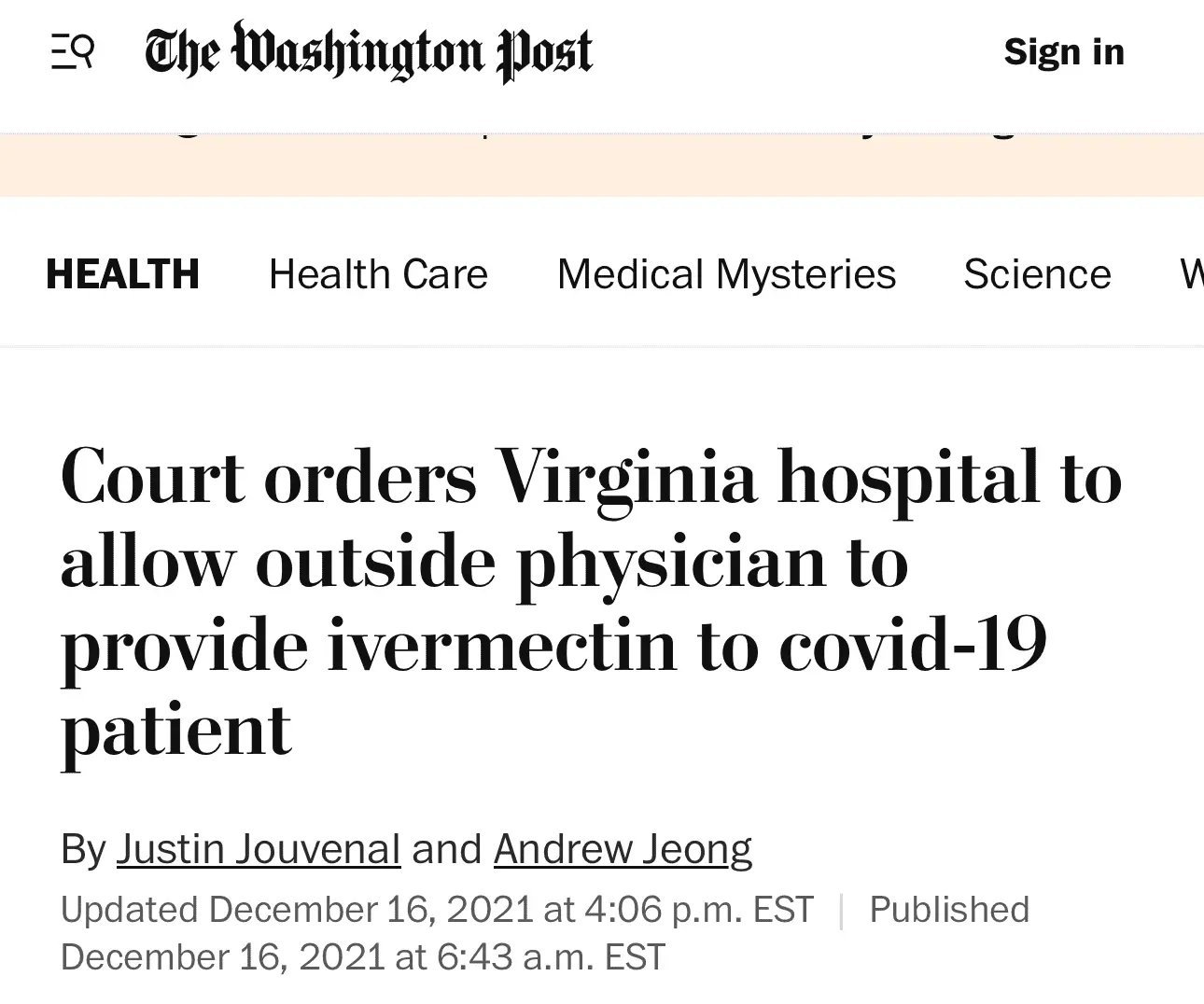Click the Sign in button
The height and width of the screenshot is (1004, 1204).
[1064, 51]
